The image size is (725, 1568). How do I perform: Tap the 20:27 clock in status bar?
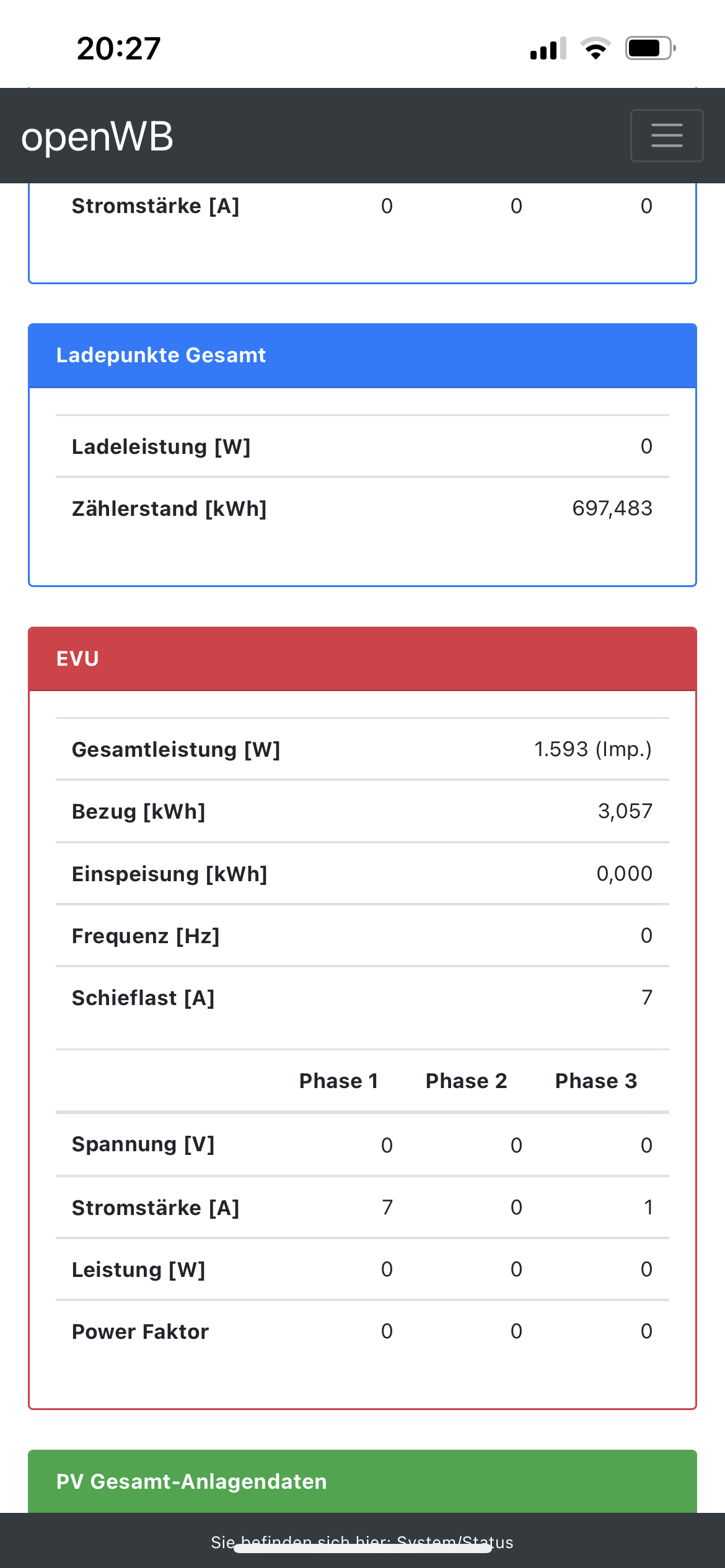click(x=118, y=48)
